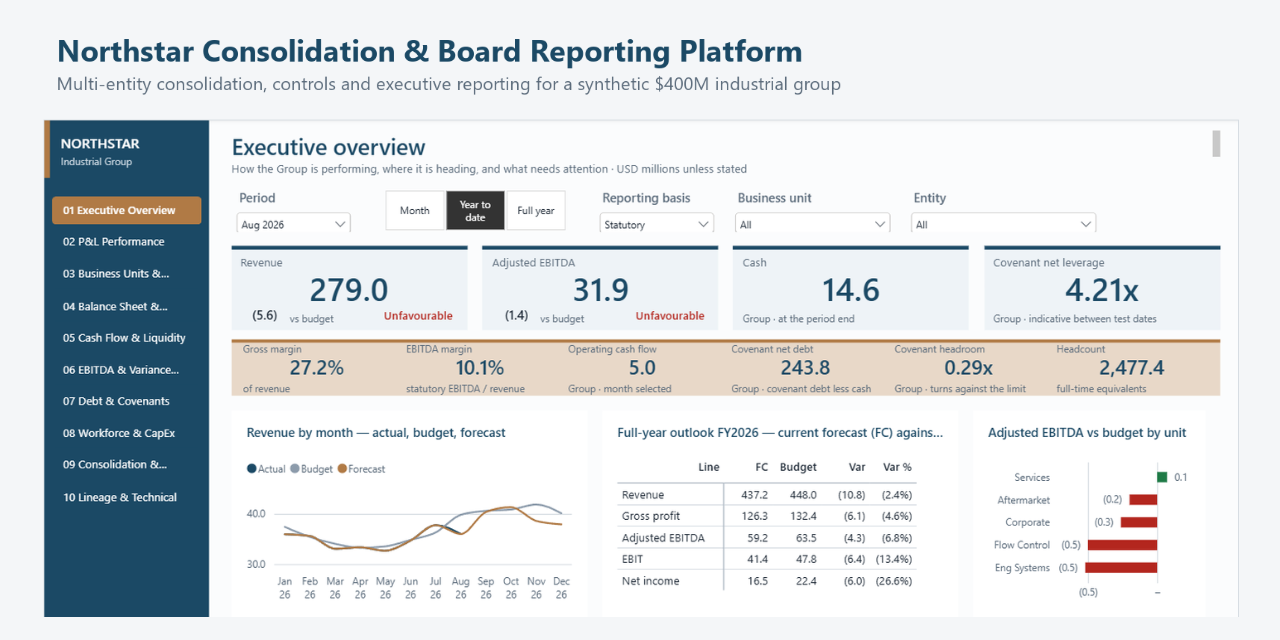Click the Budget legend marker

295,469
